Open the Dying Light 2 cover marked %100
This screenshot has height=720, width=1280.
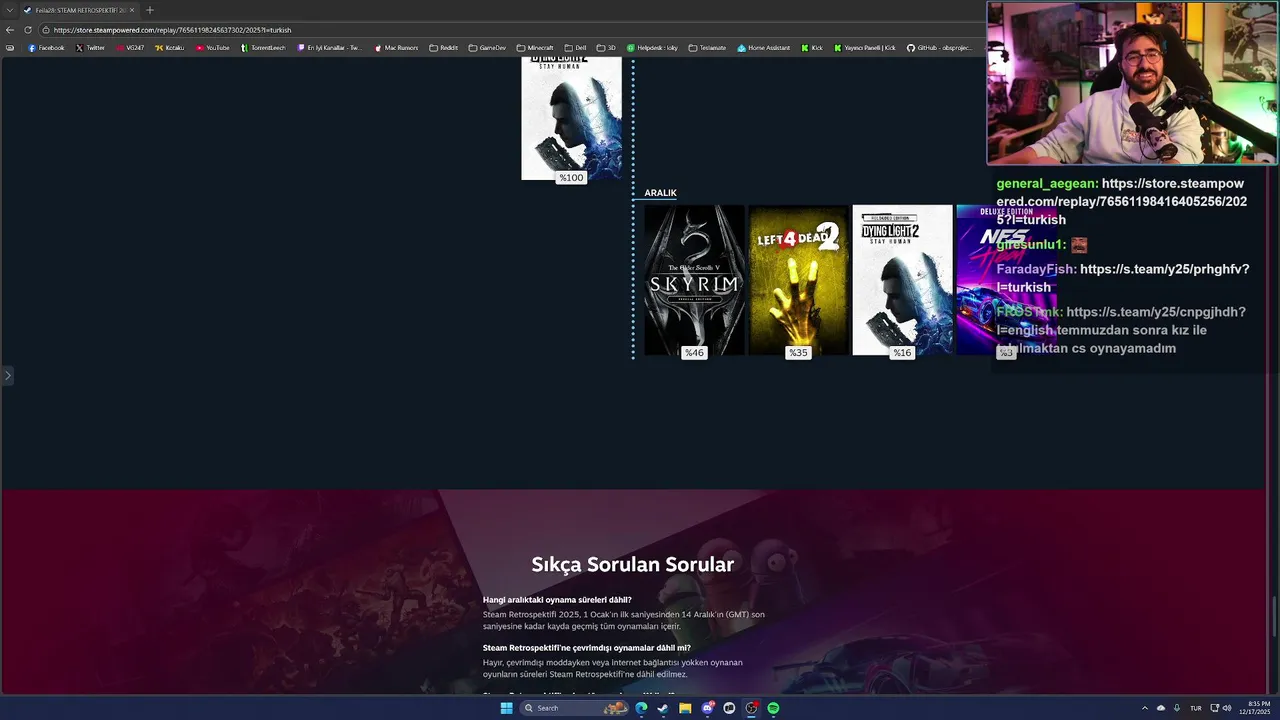[571, 118]
